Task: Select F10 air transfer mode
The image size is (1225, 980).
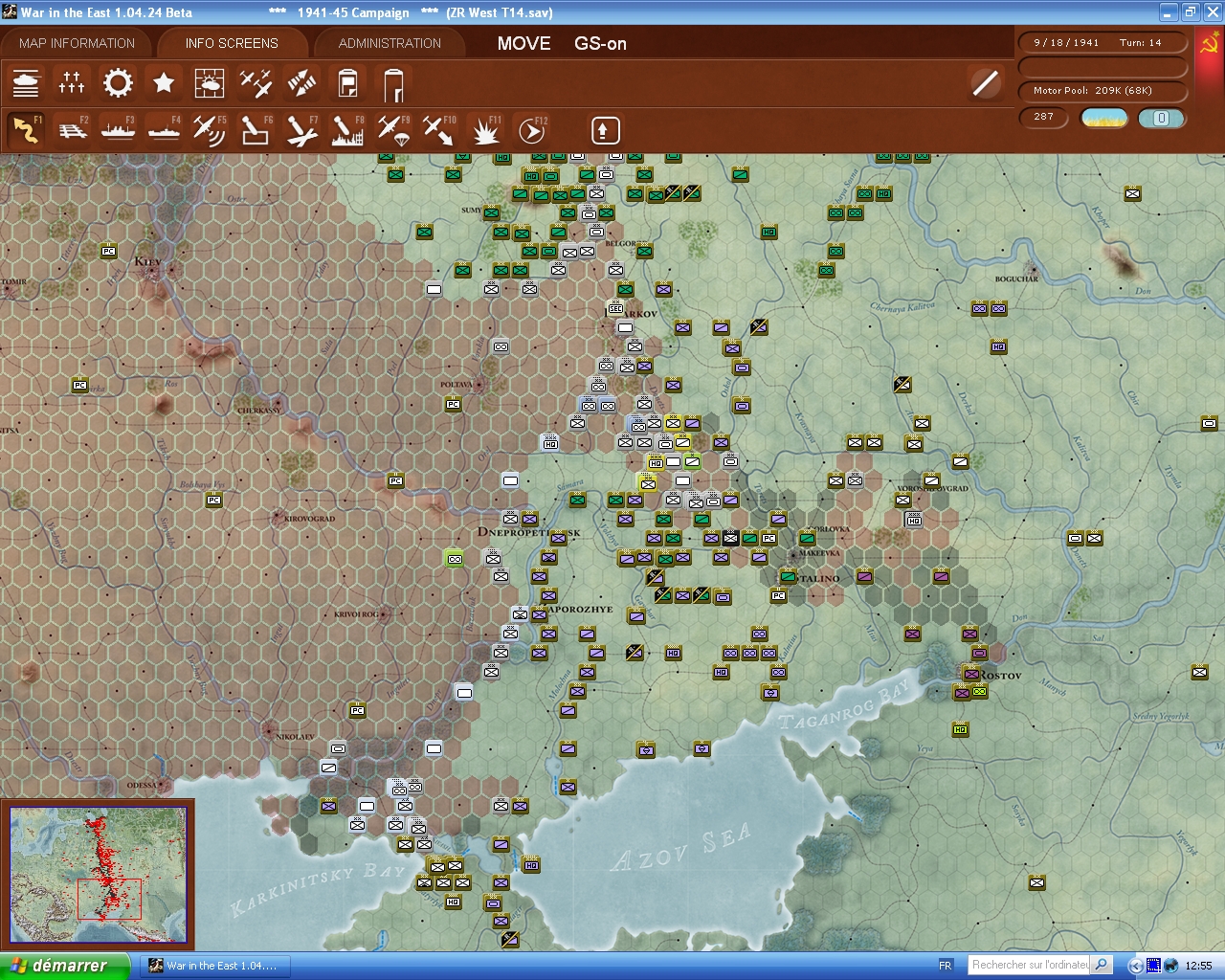Action: (439, 129)
